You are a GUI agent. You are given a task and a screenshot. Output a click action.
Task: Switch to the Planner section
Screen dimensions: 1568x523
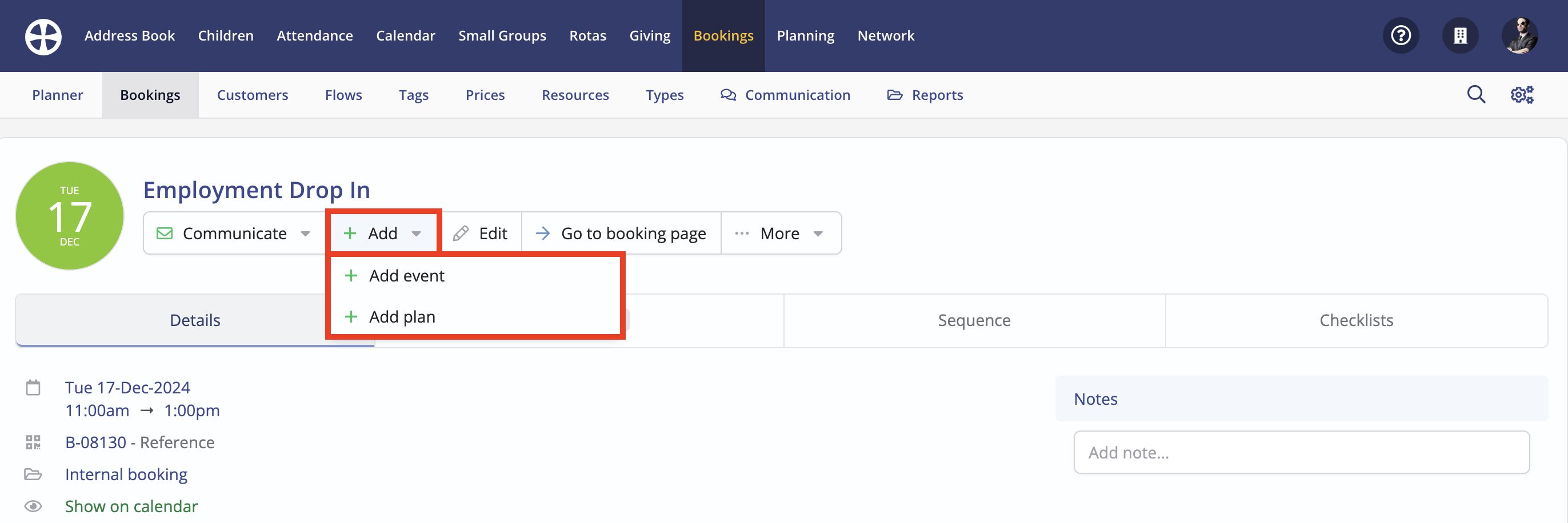[58, 95]
